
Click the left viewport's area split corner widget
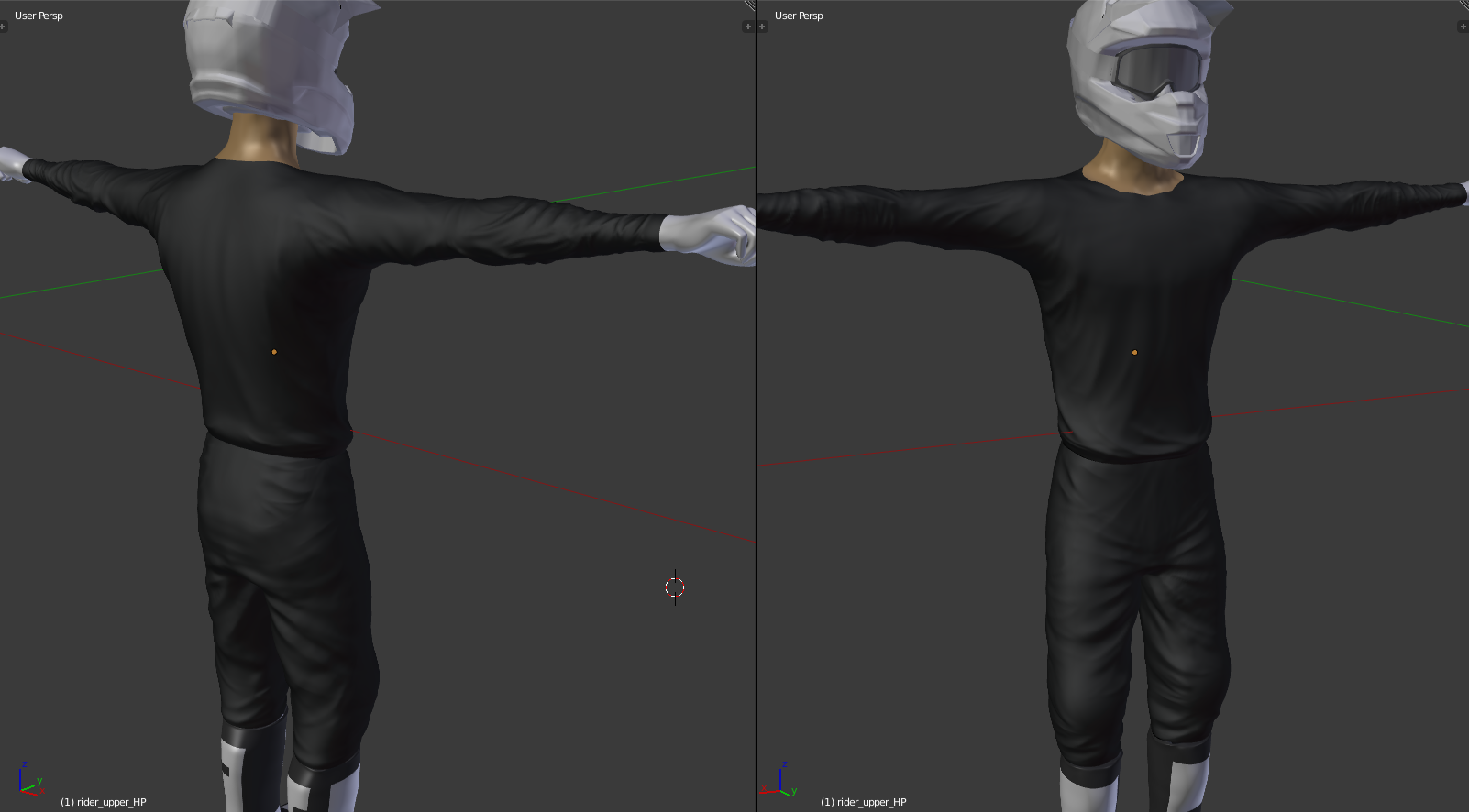[x=749, y=5]
